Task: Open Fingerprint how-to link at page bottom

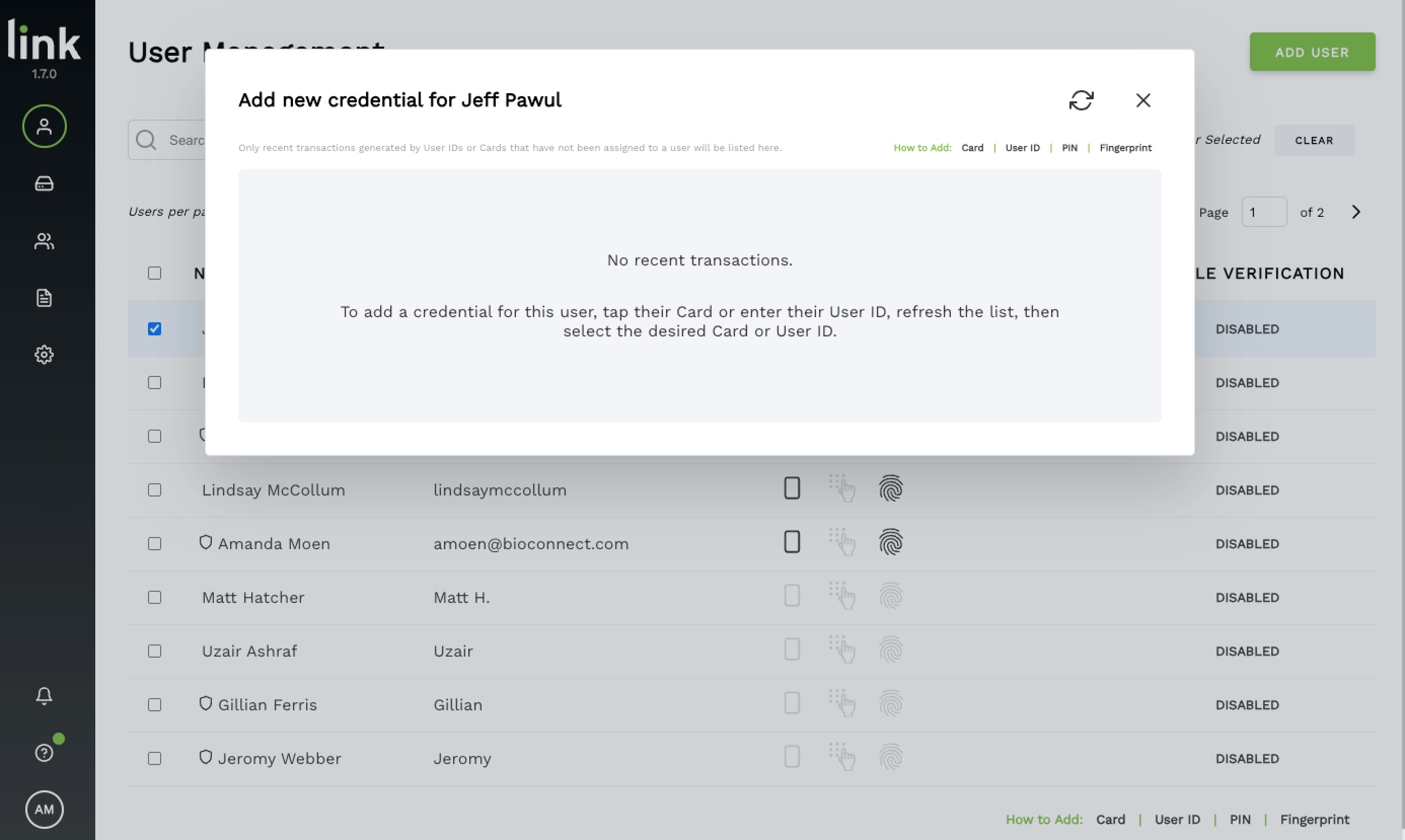Action: click(1314, 820)
